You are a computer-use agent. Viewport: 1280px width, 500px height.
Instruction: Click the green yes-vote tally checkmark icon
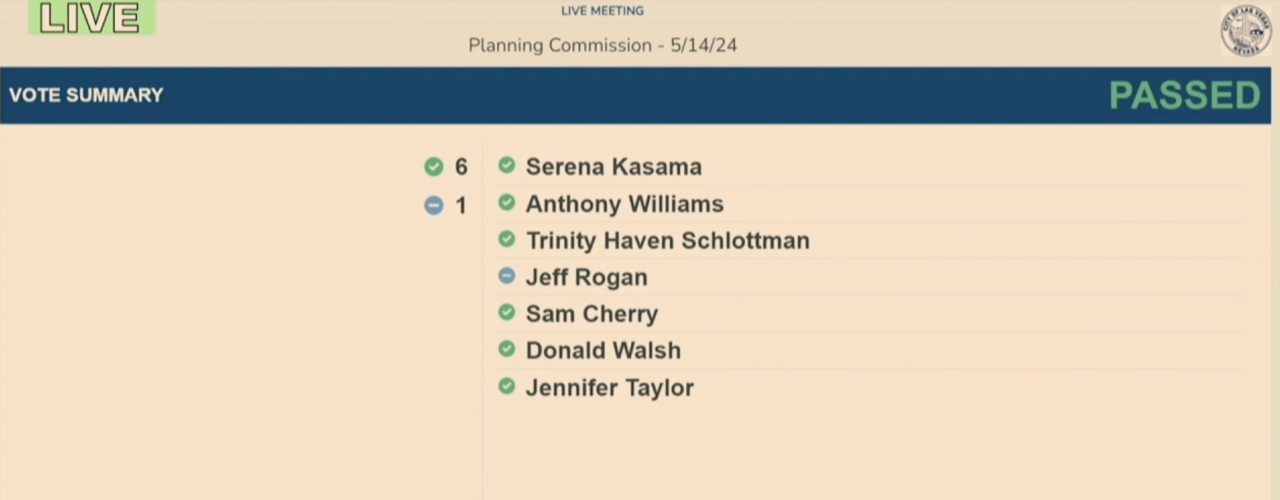click(433, 167)
